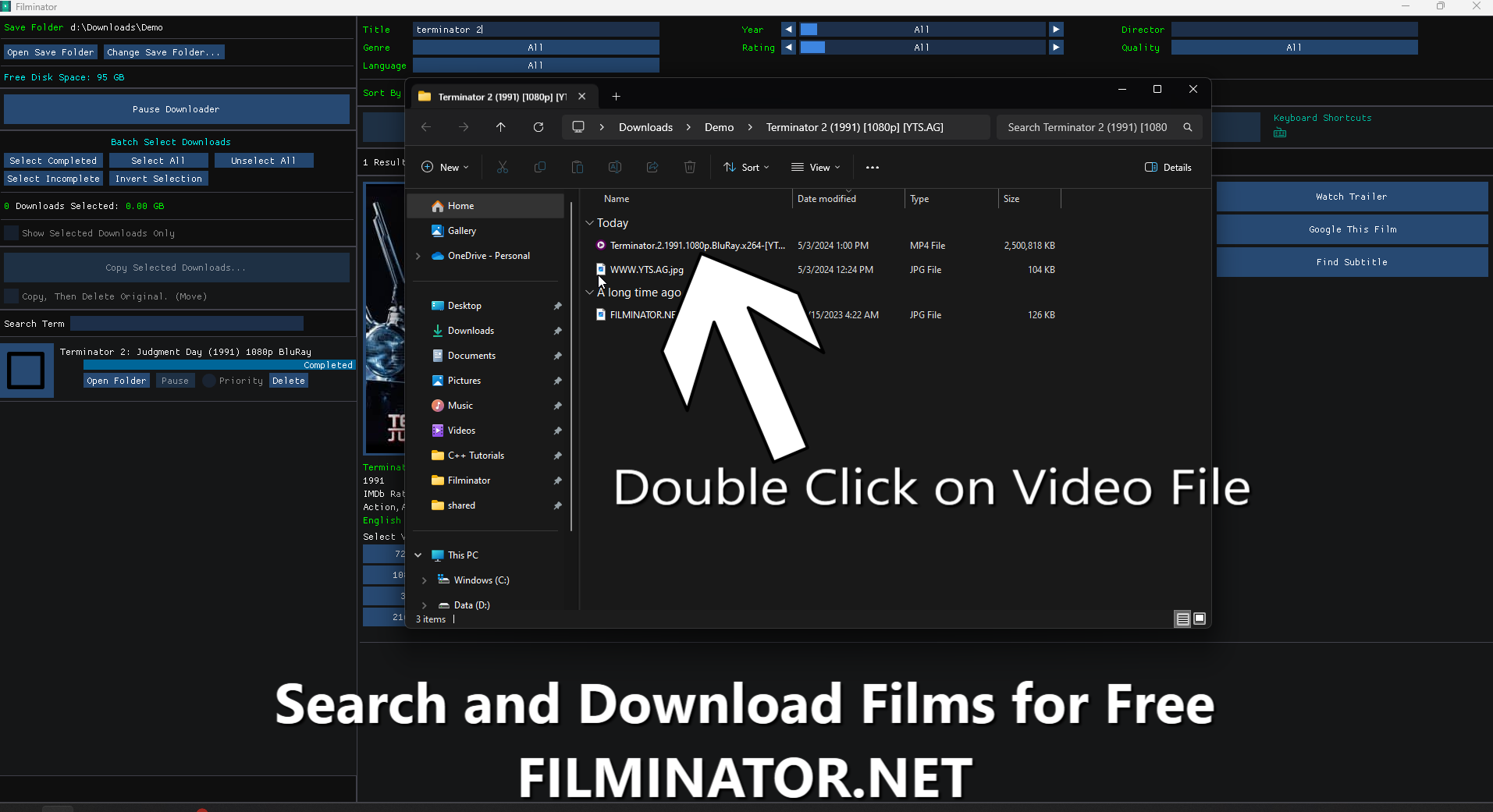Click Change Save Folder button
The height and width of the screenshot is (812, 1493).
(164, 52)
